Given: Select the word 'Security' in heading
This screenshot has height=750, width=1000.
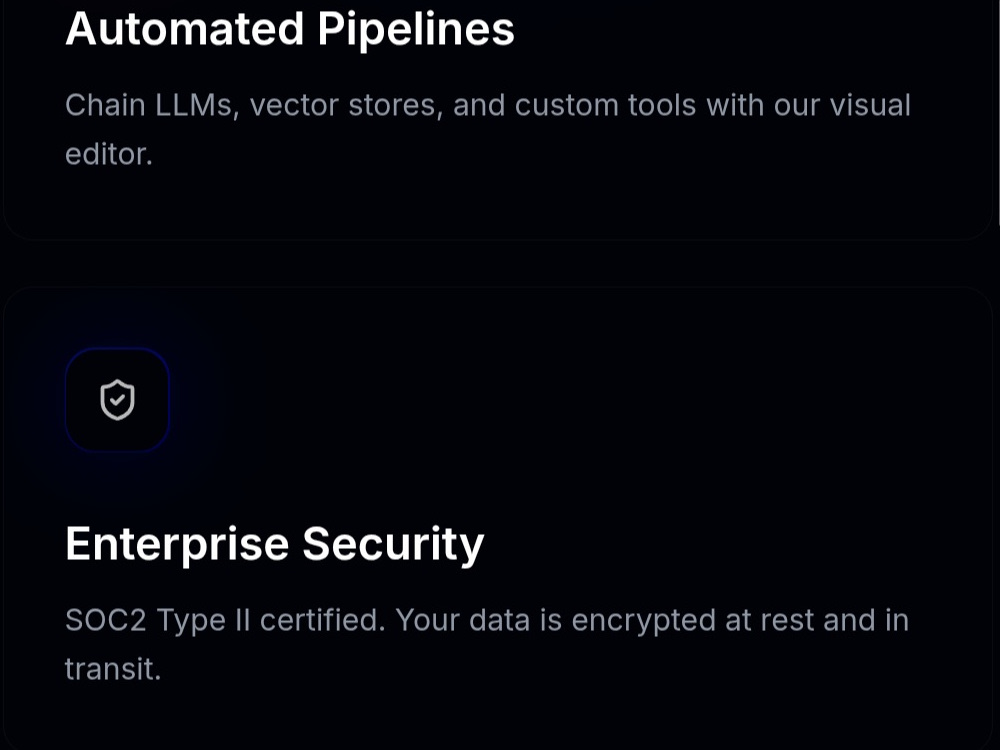Looking at the screenshot, I should click(x=393, y=545).
